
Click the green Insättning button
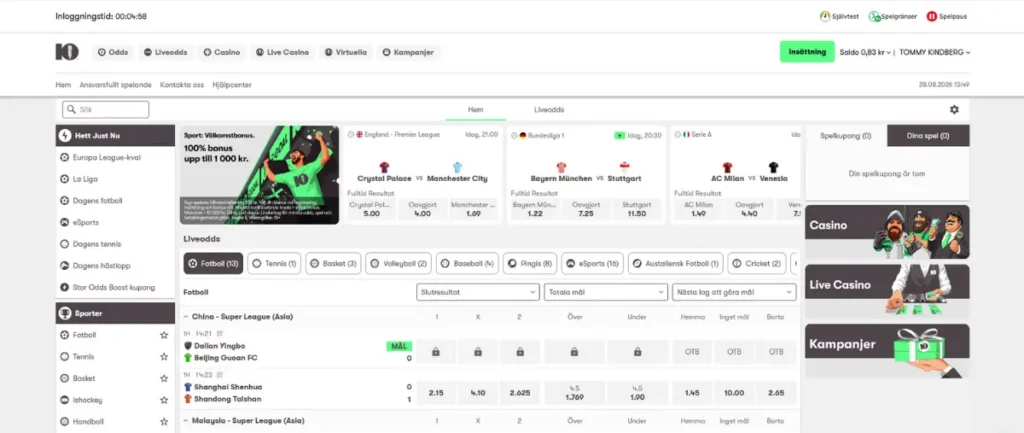(x=807, y=52)
